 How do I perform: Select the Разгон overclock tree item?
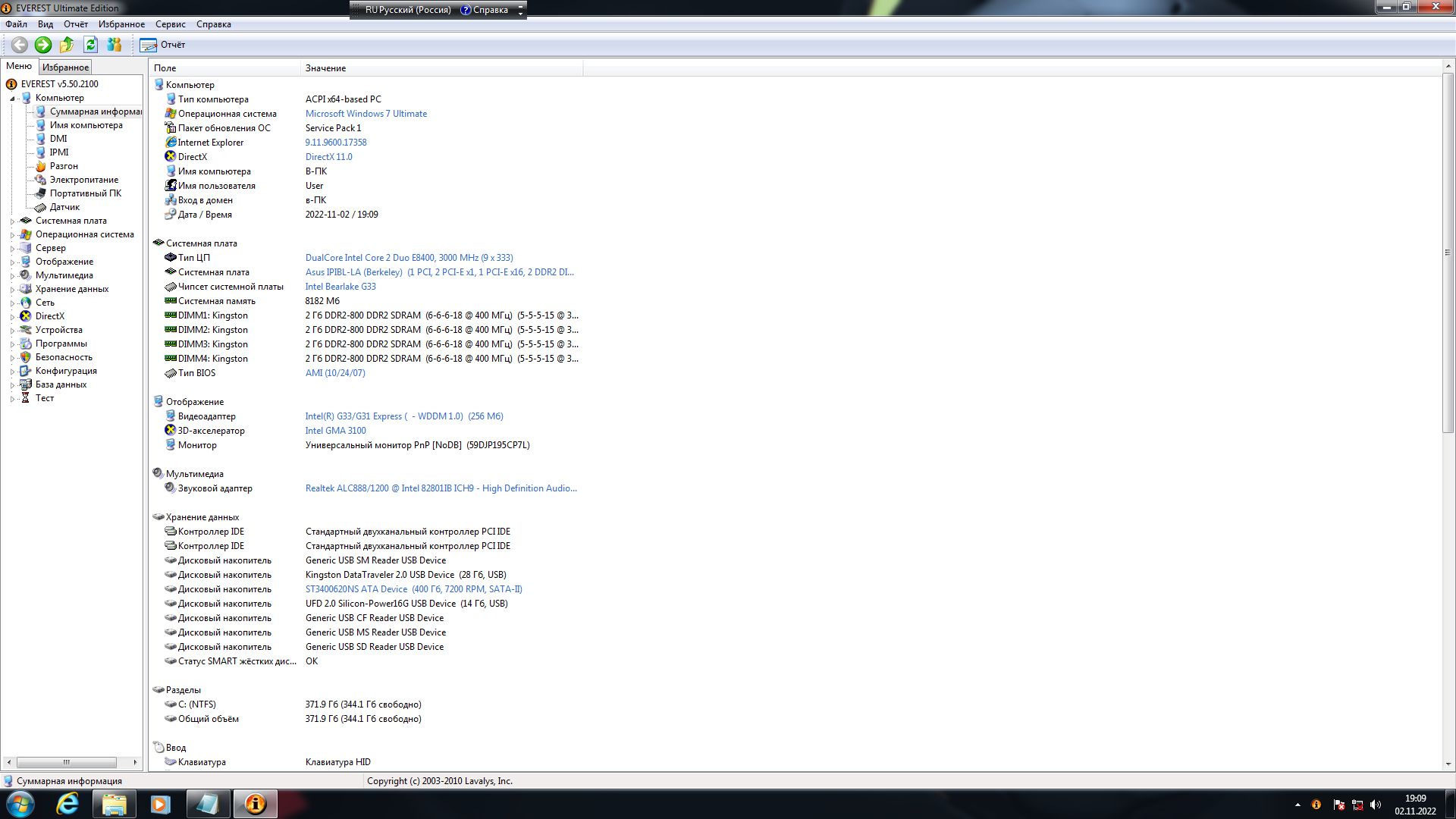point(64,166)
